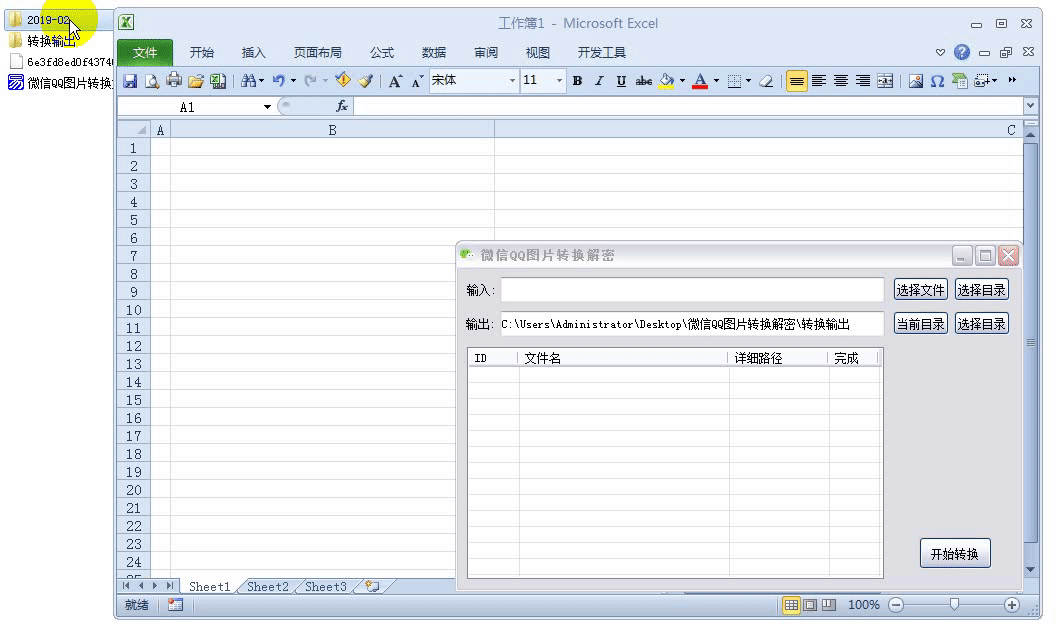Click the blue Excel Help question mark

(x=962, y=52)
